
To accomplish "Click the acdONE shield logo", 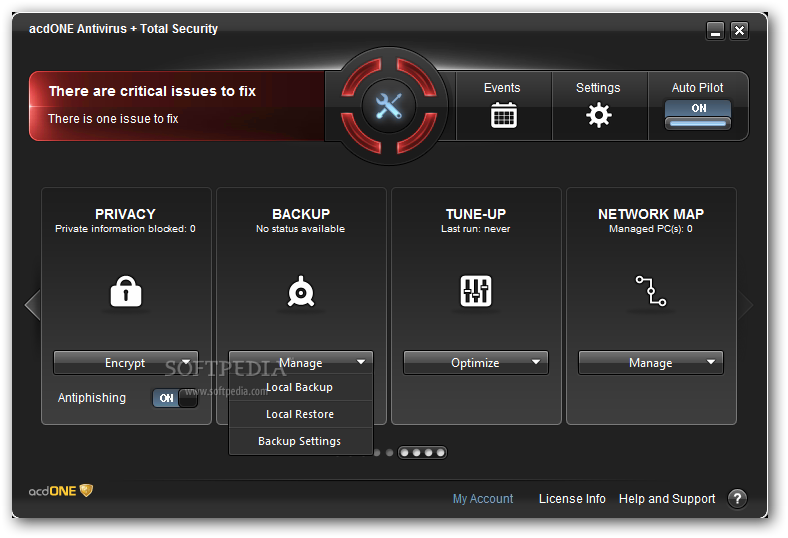I will [x=61, y=490].
